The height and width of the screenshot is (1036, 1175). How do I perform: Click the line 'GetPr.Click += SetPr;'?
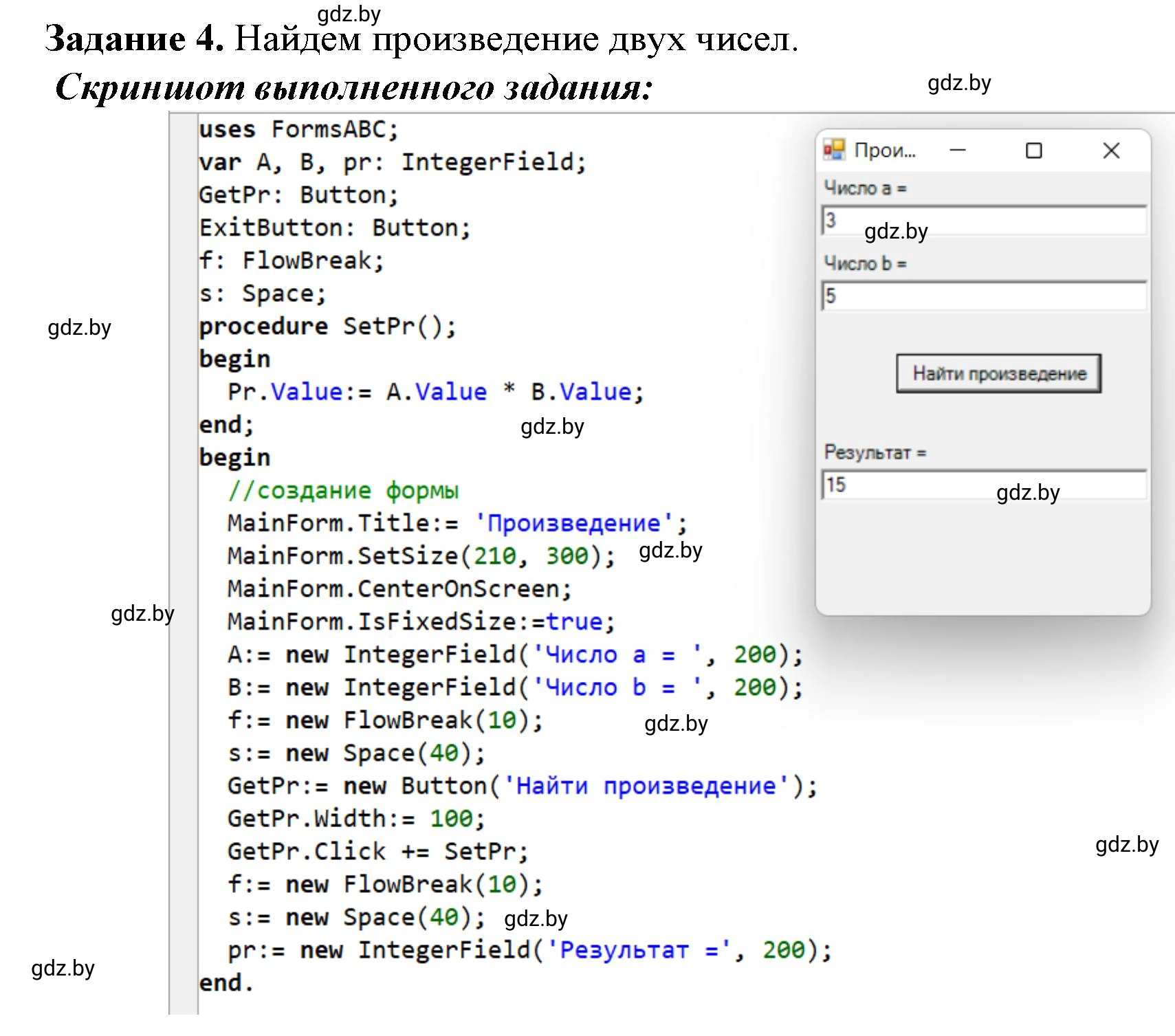(x=378, y=852)
